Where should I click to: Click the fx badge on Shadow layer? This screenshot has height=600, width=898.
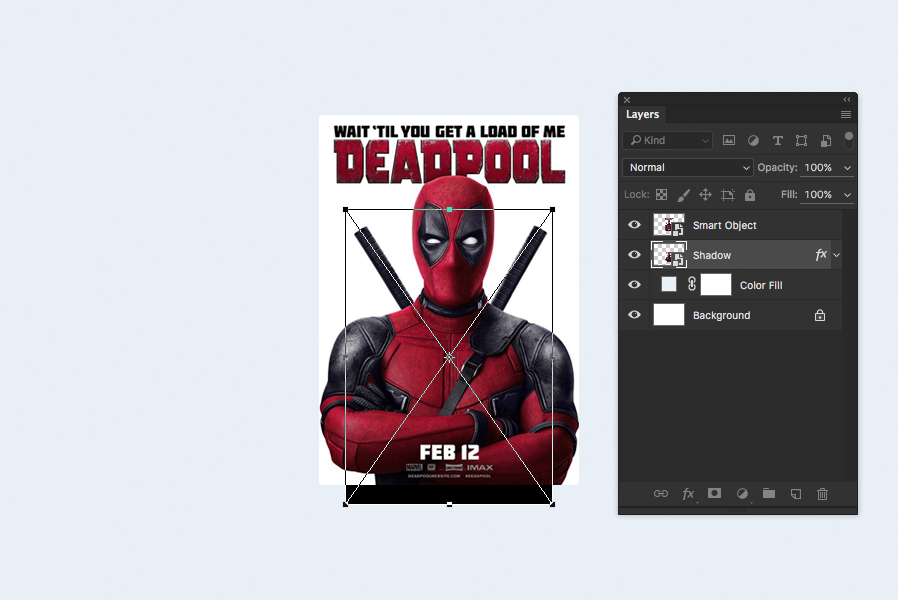[x=821, y=254]
